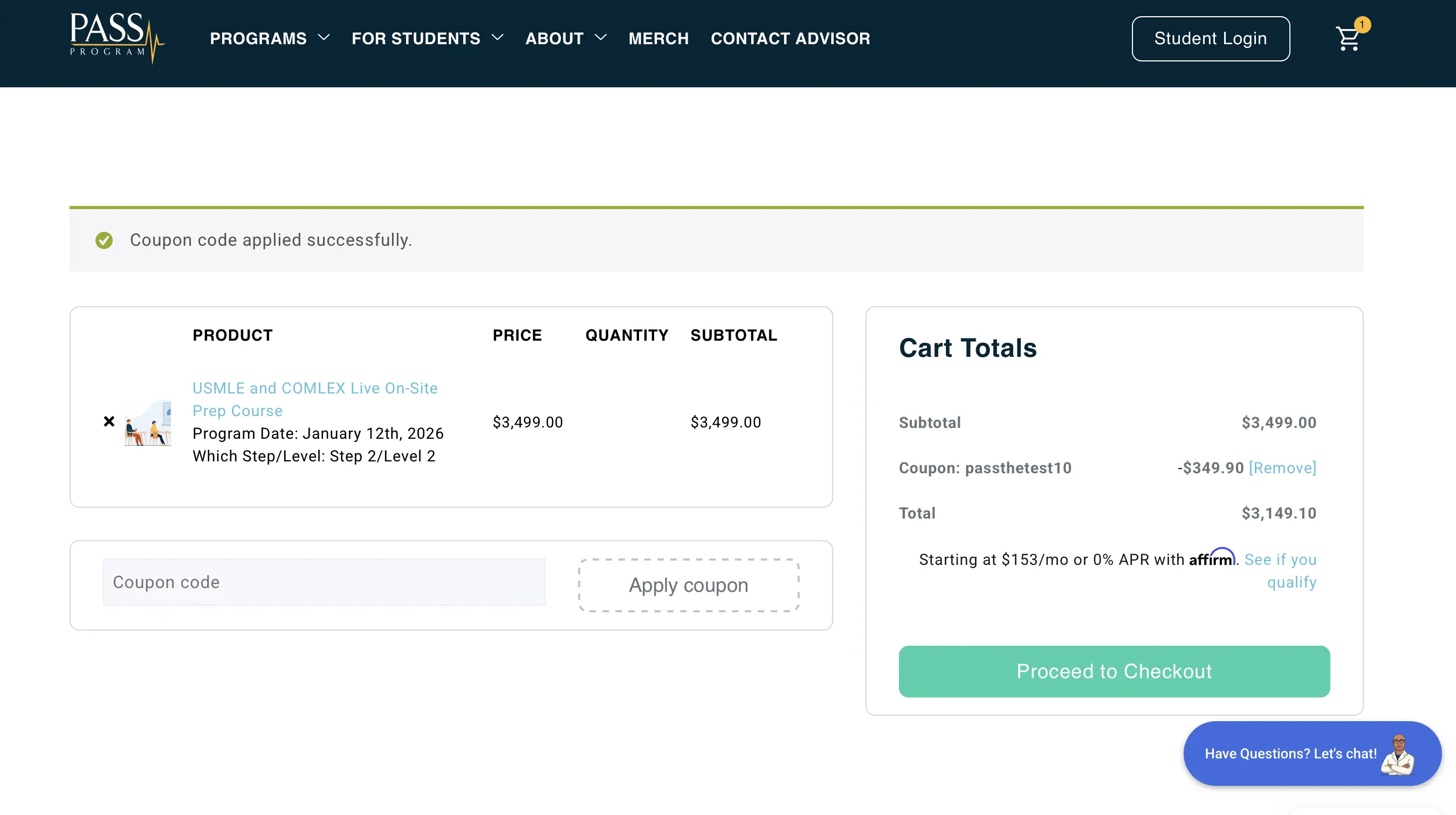This screenshot has width=1456, height=815.
Task: Open the See if you qualify link
Action: coord(1280,560)
